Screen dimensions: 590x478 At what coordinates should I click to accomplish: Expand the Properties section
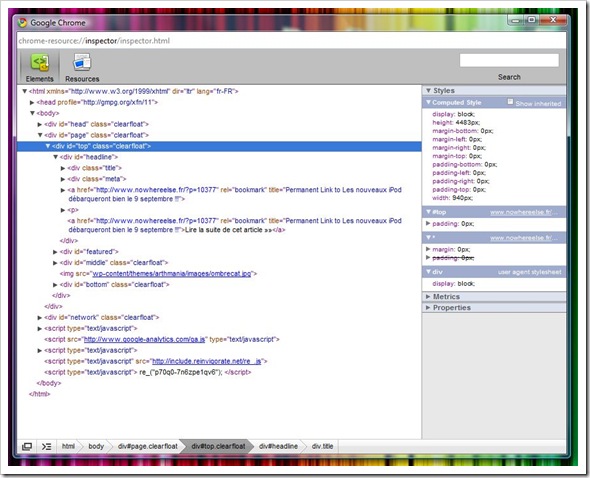tap(428, 308)
